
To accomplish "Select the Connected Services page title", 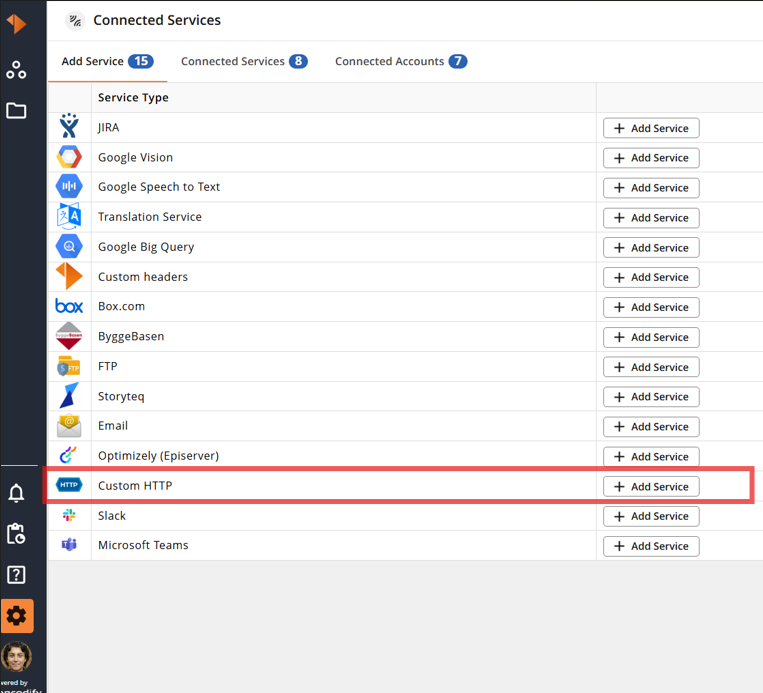I will 157,20.
